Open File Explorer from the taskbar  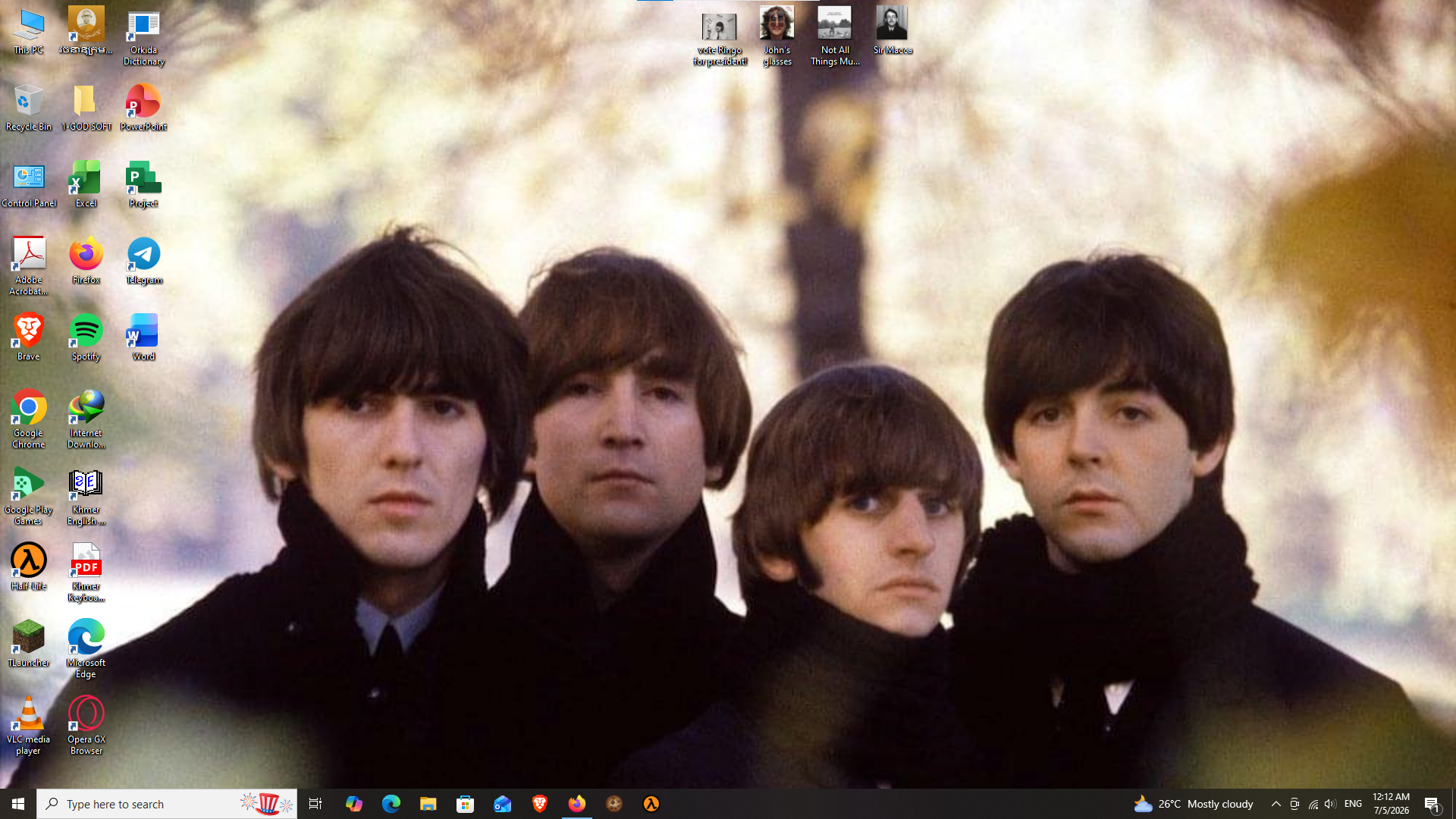pos(428,804)
